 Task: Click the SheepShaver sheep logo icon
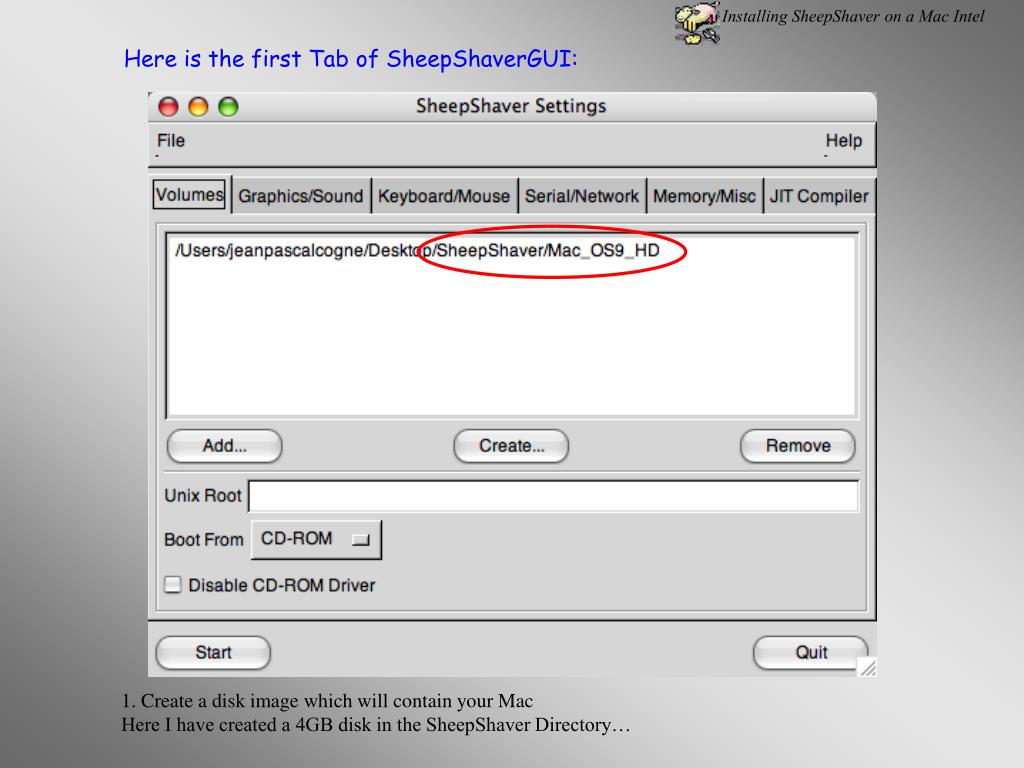696,24
